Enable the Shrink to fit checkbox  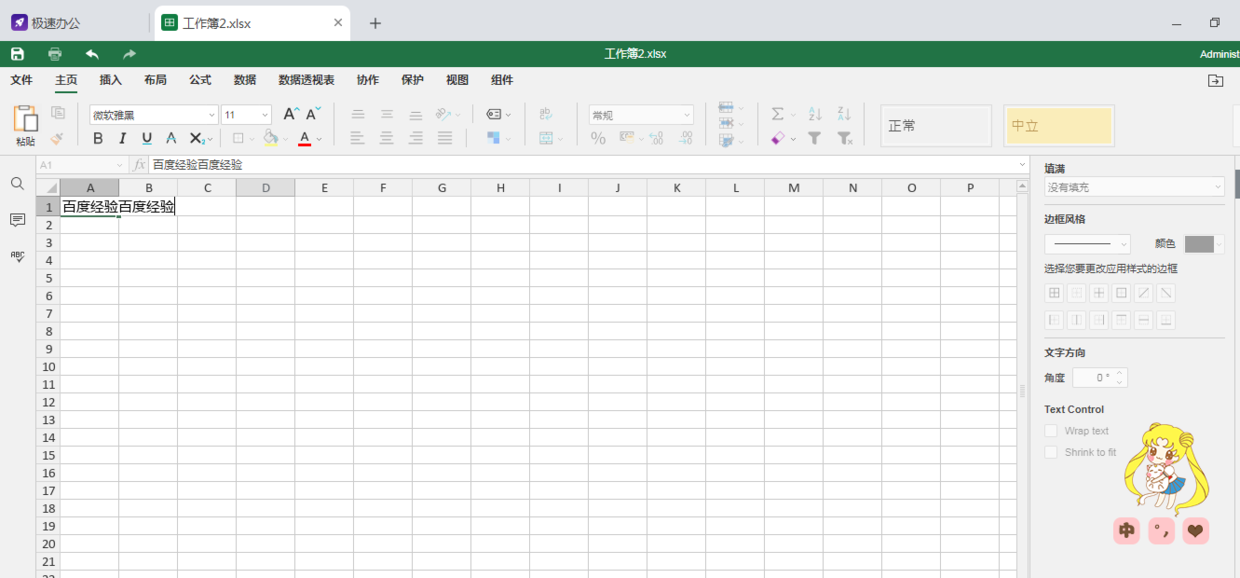1051,452
